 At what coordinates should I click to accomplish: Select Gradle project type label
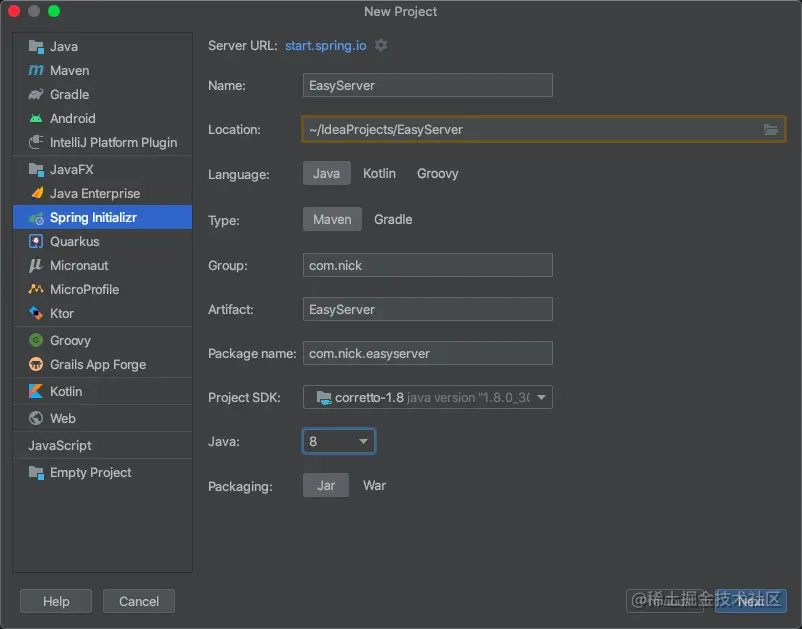[70, 95]
